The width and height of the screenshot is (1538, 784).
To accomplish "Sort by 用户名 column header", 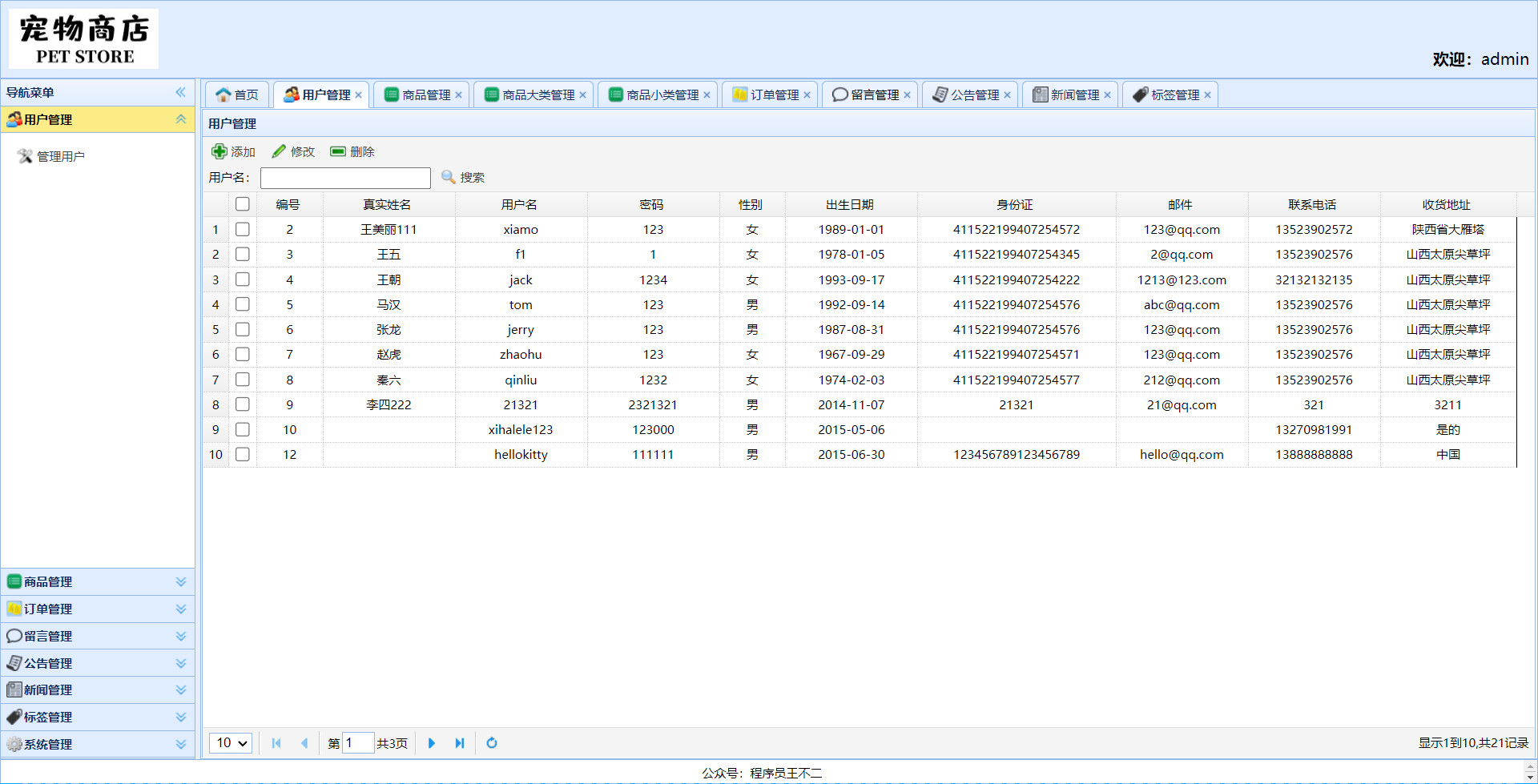I will point(520,204).
